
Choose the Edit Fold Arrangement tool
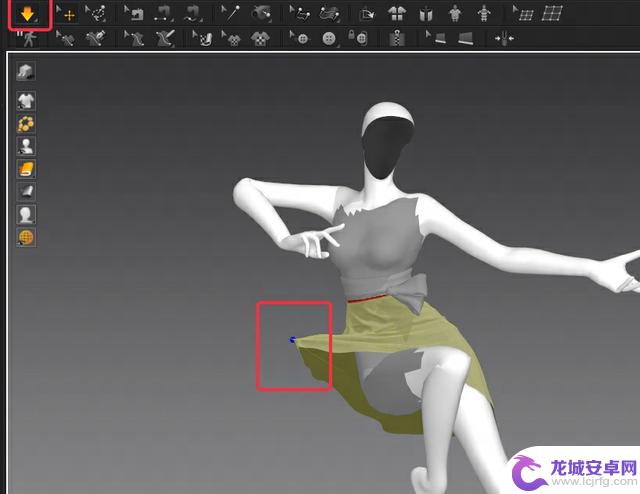299,14
